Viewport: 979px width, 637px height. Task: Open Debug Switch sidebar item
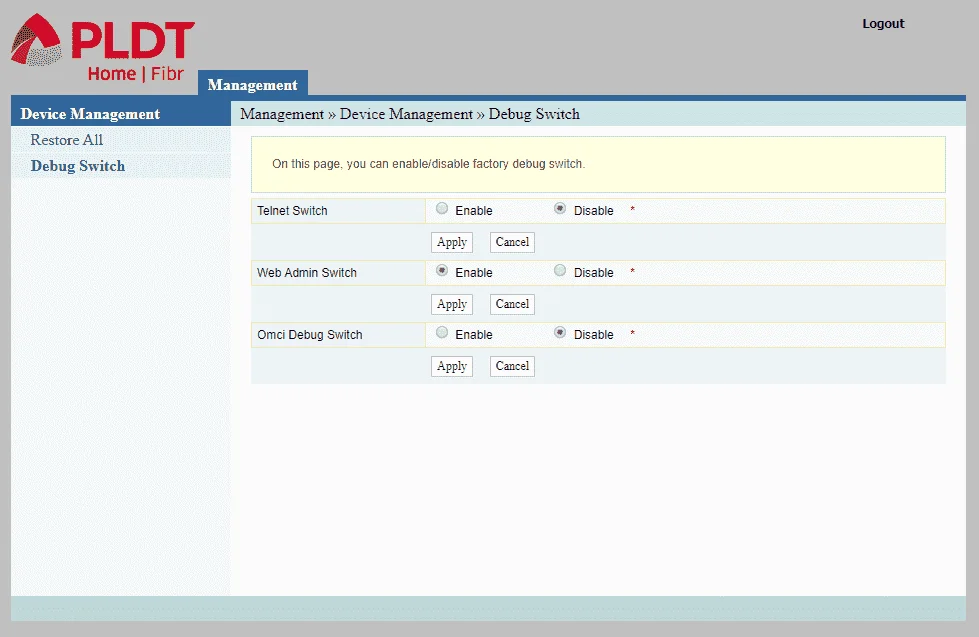78,166
